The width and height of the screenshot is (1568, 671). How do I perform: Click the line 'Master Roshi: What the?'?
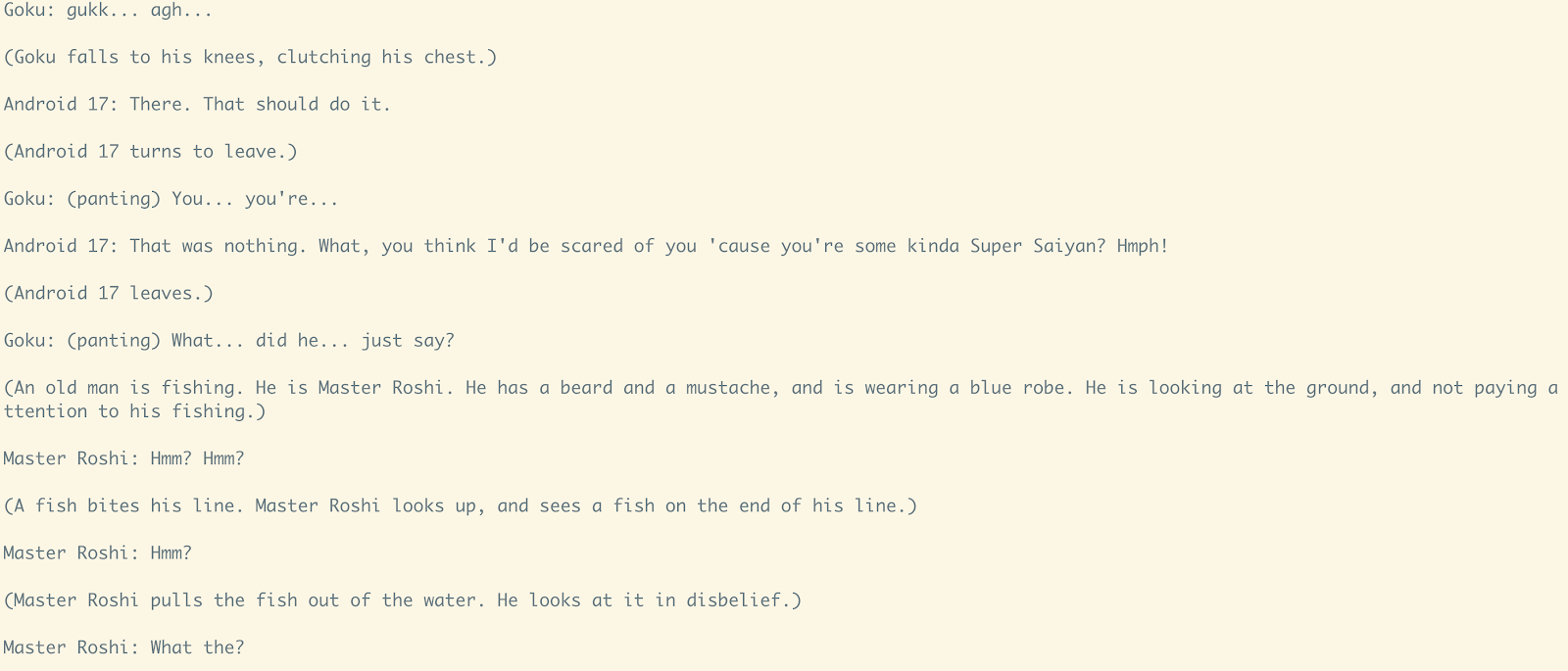click(124, 647)
